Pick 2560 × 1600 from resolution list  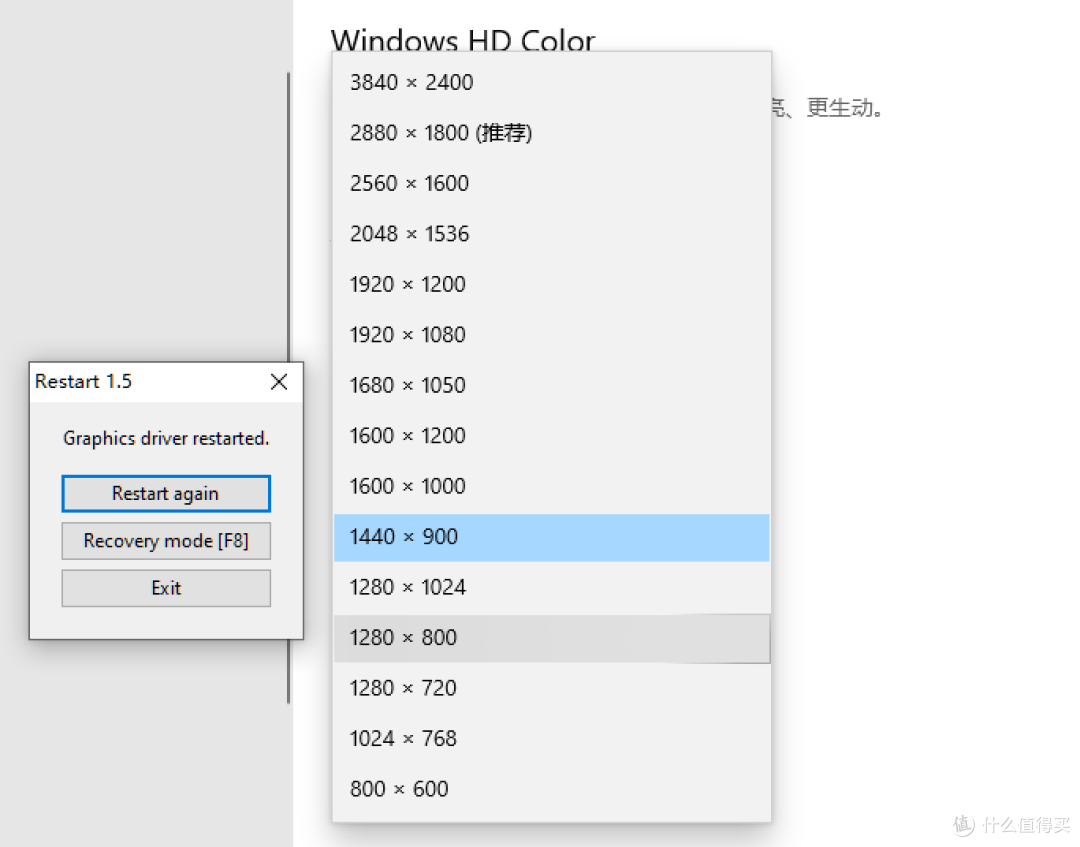tap(551, 183)
